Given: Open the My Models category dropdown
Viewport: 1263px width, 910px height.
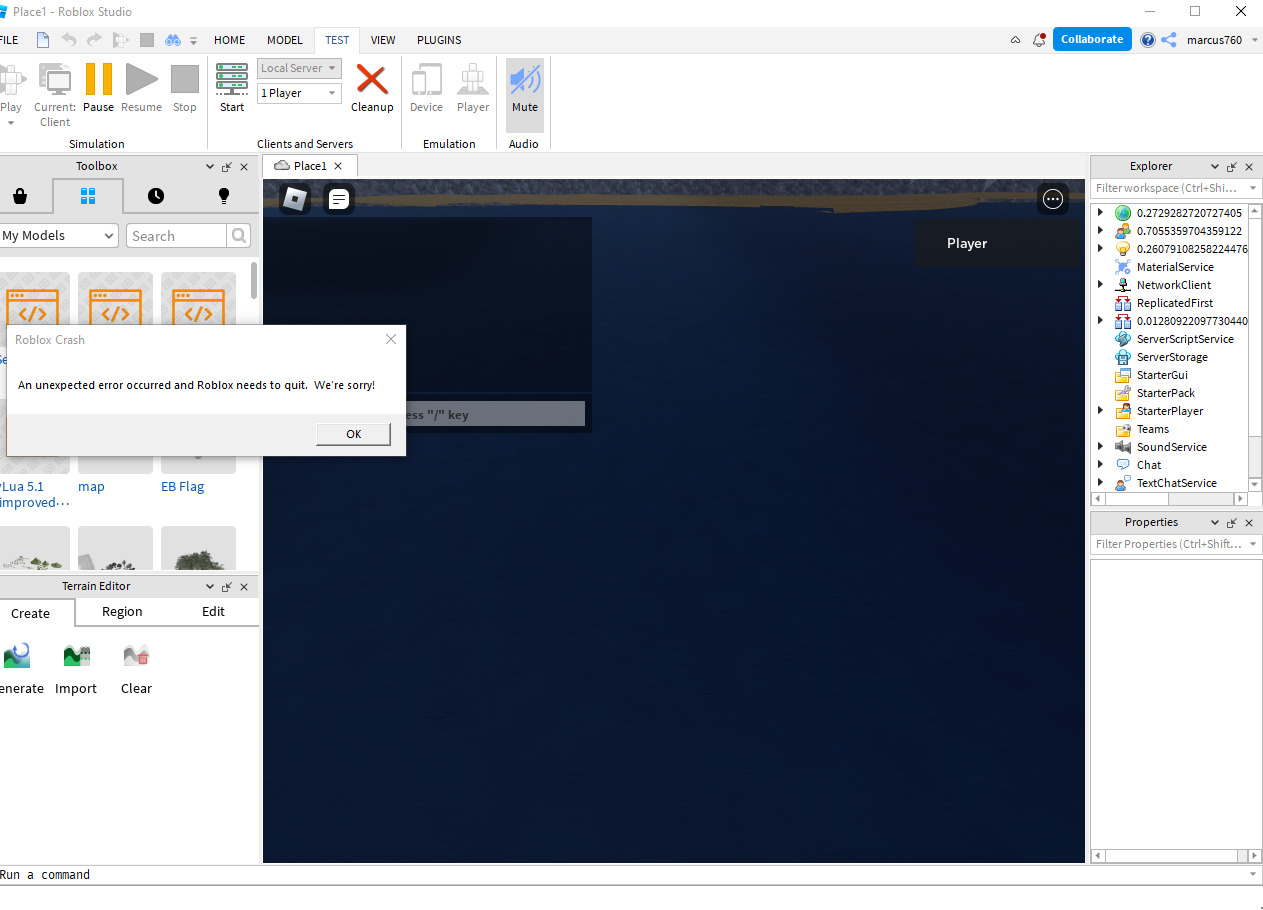Looking at the screenshot, I should coord(59,236).
